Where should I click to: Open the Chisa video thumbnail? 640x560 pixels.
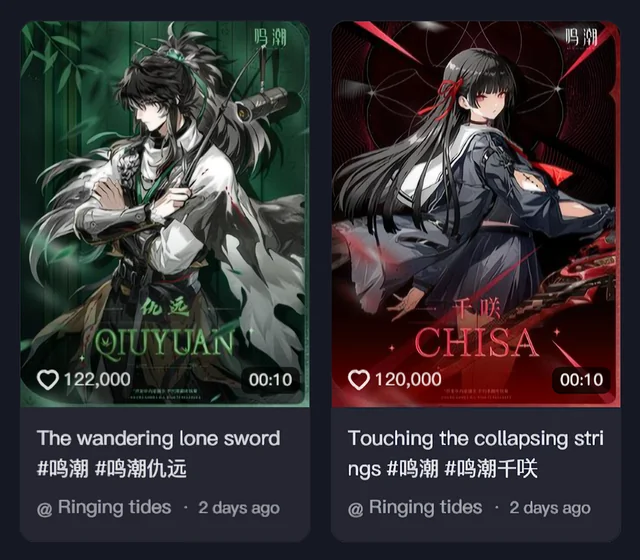(x=476, y=214)
